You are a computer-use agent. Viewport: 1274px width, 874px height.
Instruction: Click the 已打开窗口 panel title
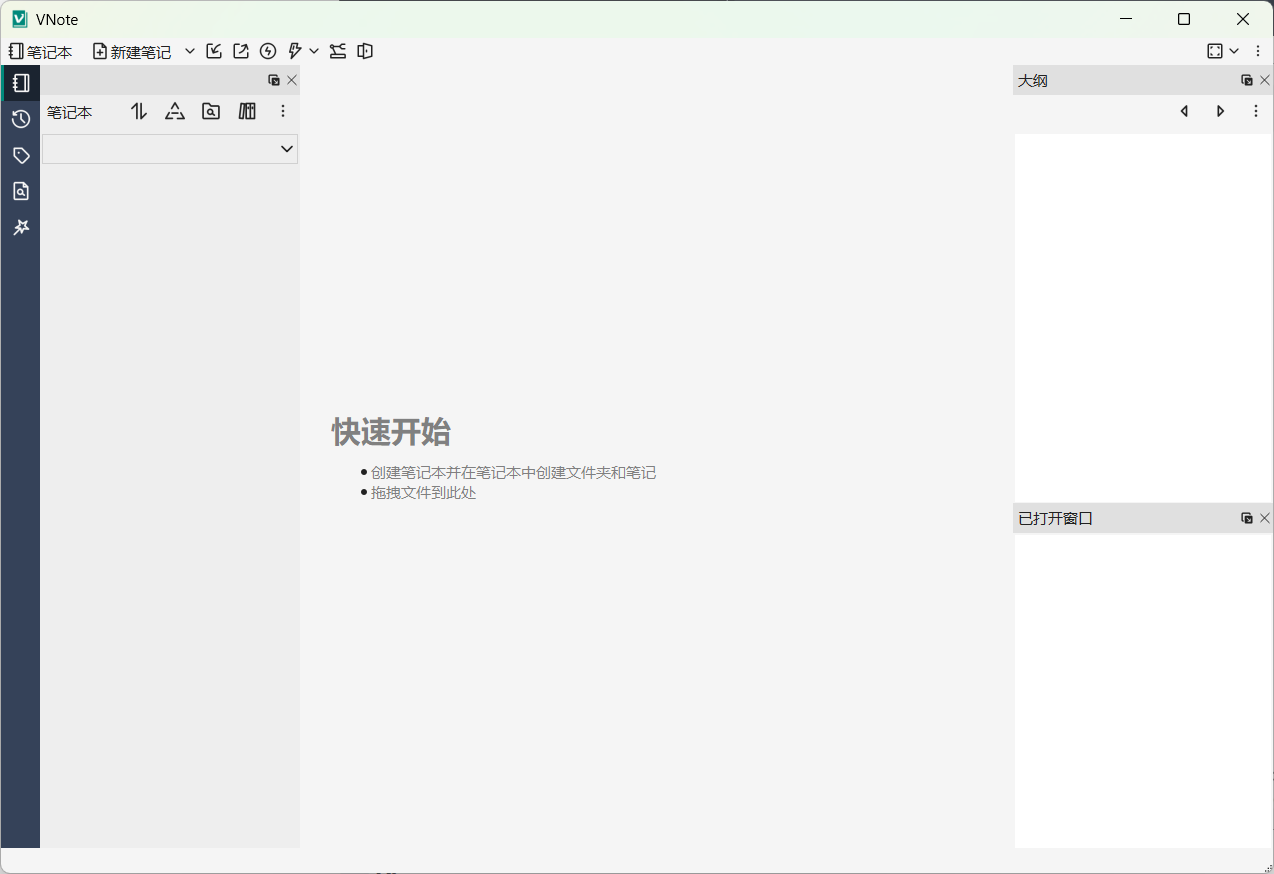[x=1055, y=518]
